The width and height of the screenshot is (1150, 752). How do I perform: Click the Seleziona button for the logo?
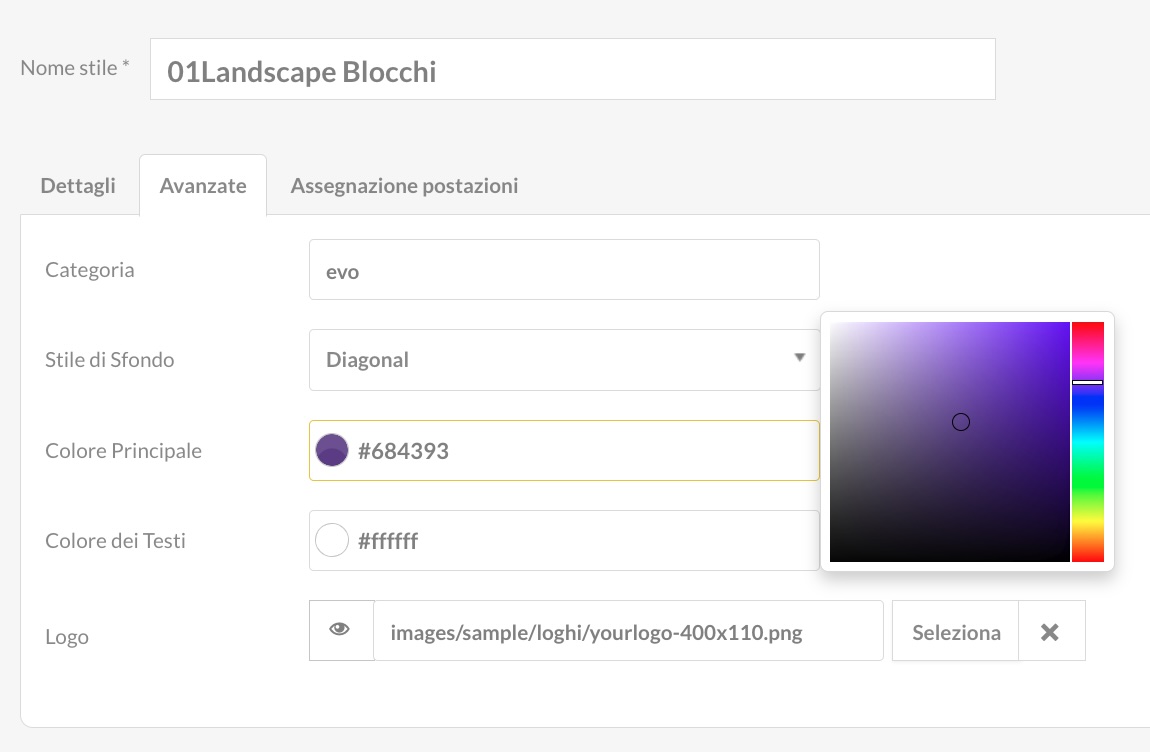coord(956,632)
